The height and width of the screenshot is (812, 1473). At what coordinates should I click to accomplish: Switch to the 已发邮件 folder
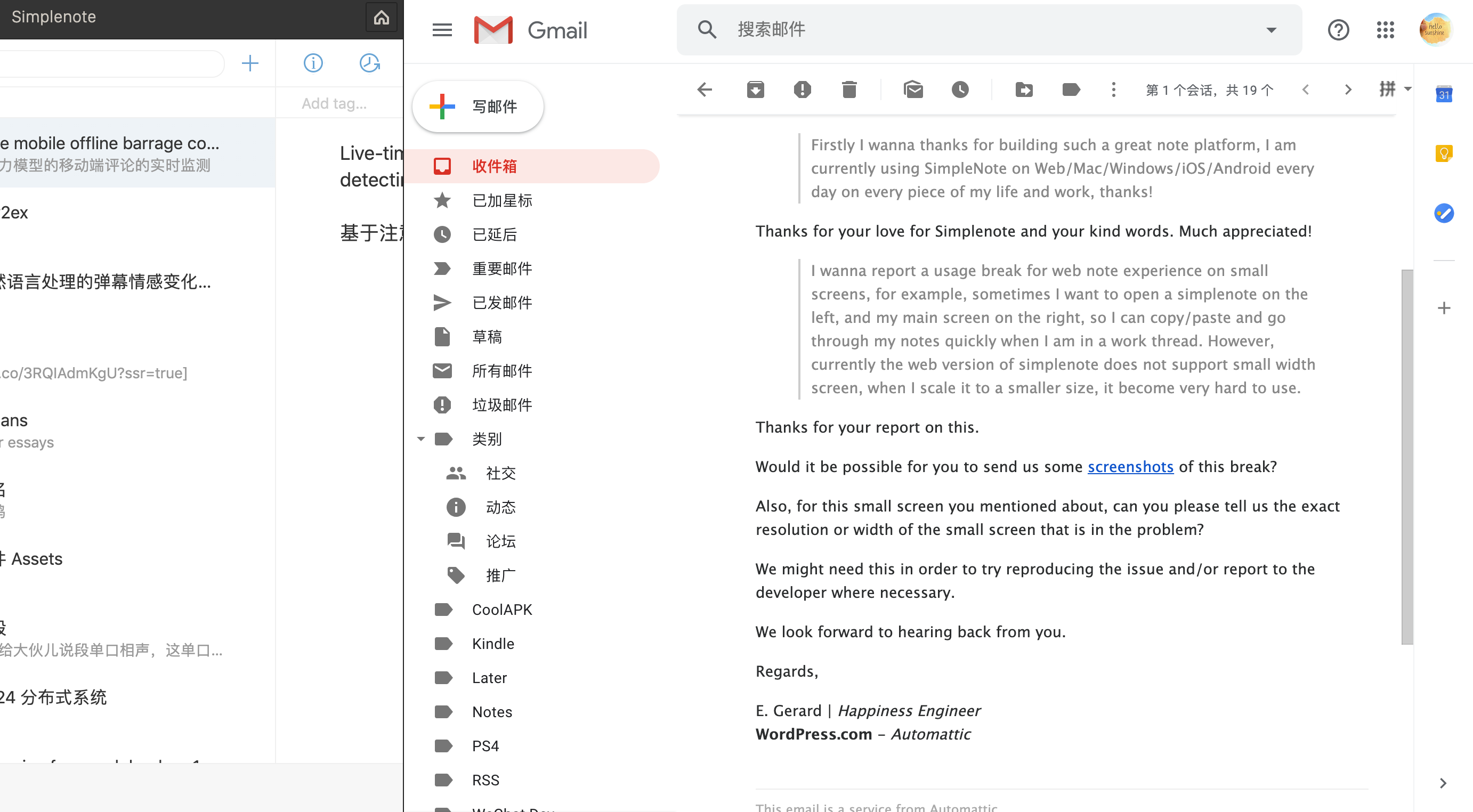point(501,303)
